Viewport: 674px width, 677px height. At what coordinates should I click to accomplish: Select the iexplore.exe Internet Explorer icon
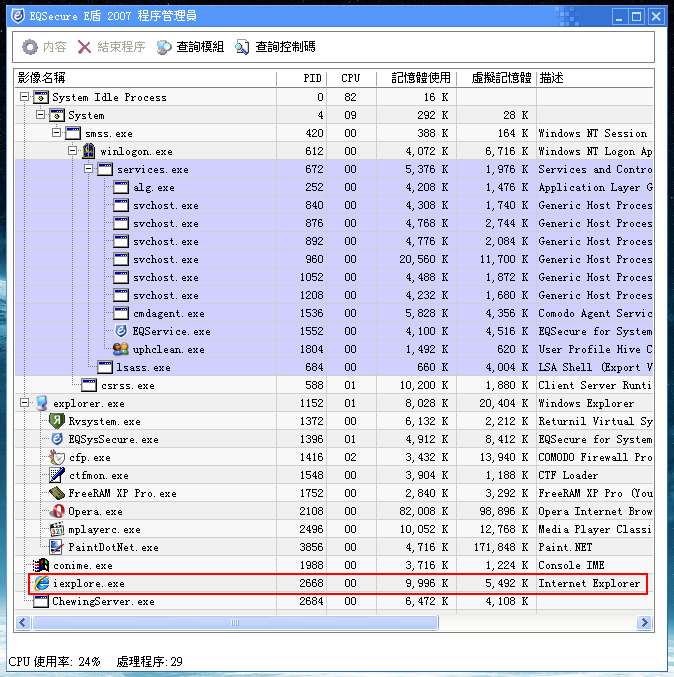pos(41,583)
